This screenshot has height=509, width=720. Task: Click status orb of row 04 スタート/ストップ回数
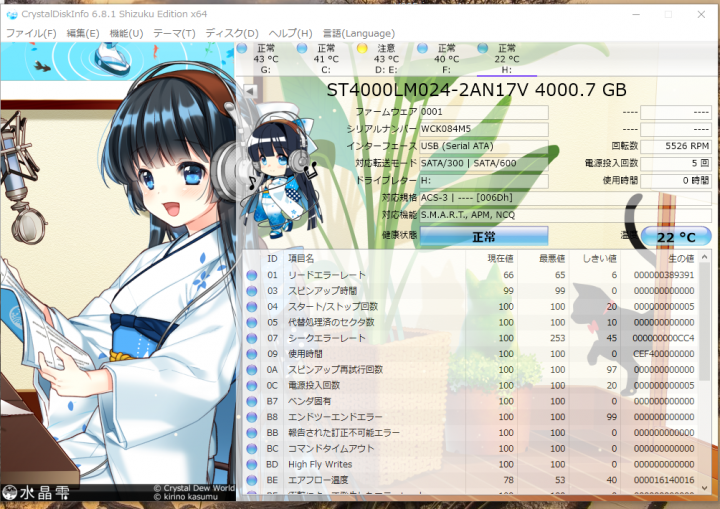point(252,307)
